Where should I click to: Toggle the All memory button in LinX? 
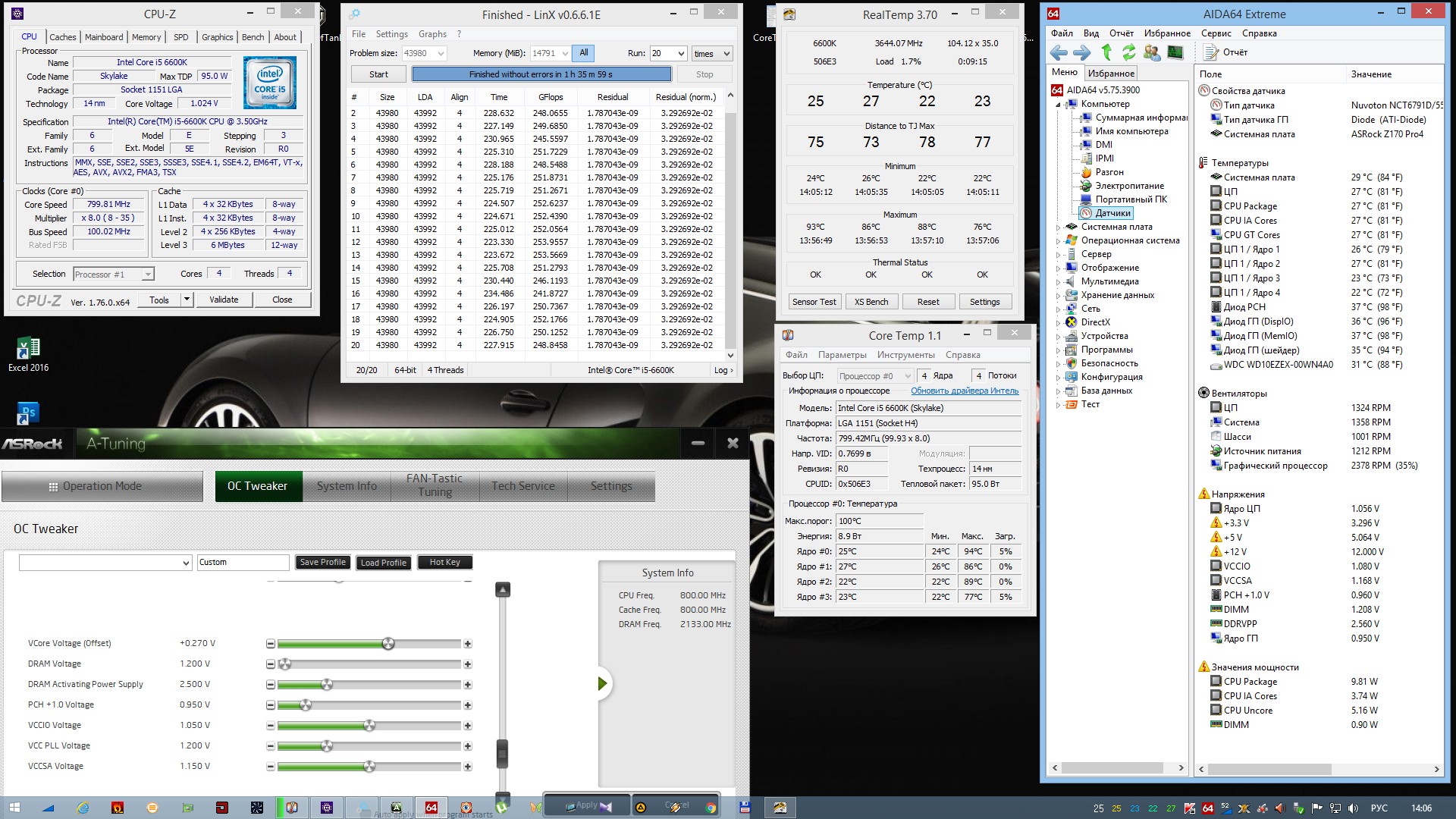pos(583,53)
